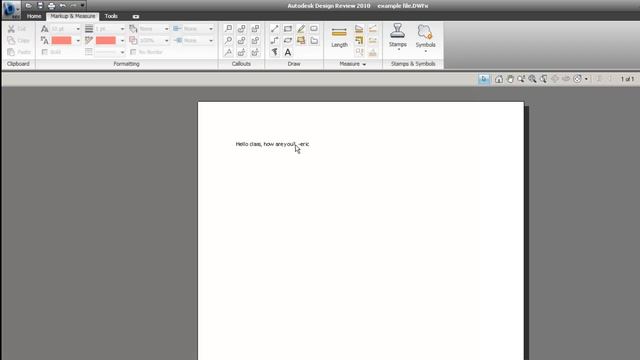Image resolution: width=640 pixels, height=360 pixels.
Task: Expand the Measure panel arrow
Action: 364,64
